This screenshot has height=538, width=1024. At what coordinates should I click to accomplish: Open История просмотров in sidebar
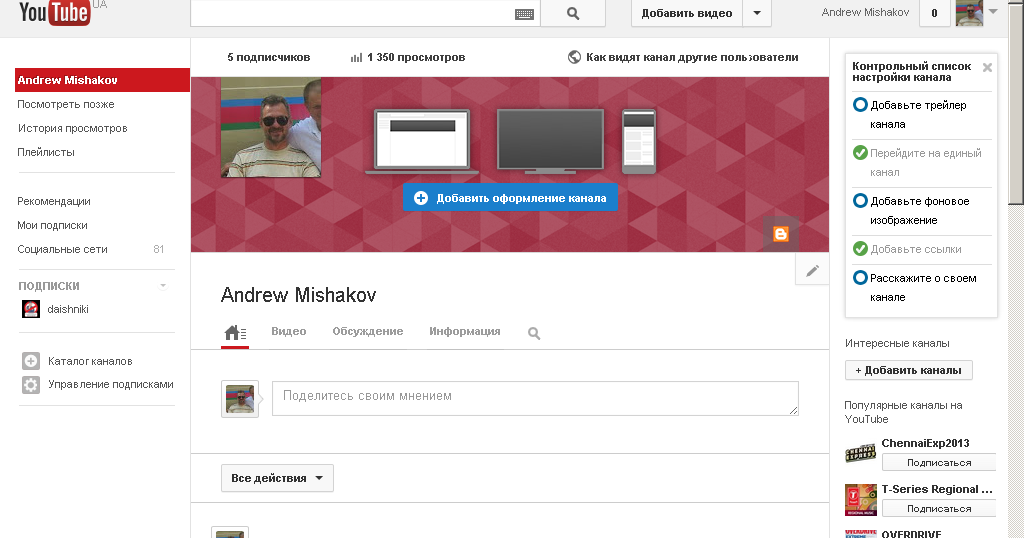pyautogui.click(x=72, y=129)
